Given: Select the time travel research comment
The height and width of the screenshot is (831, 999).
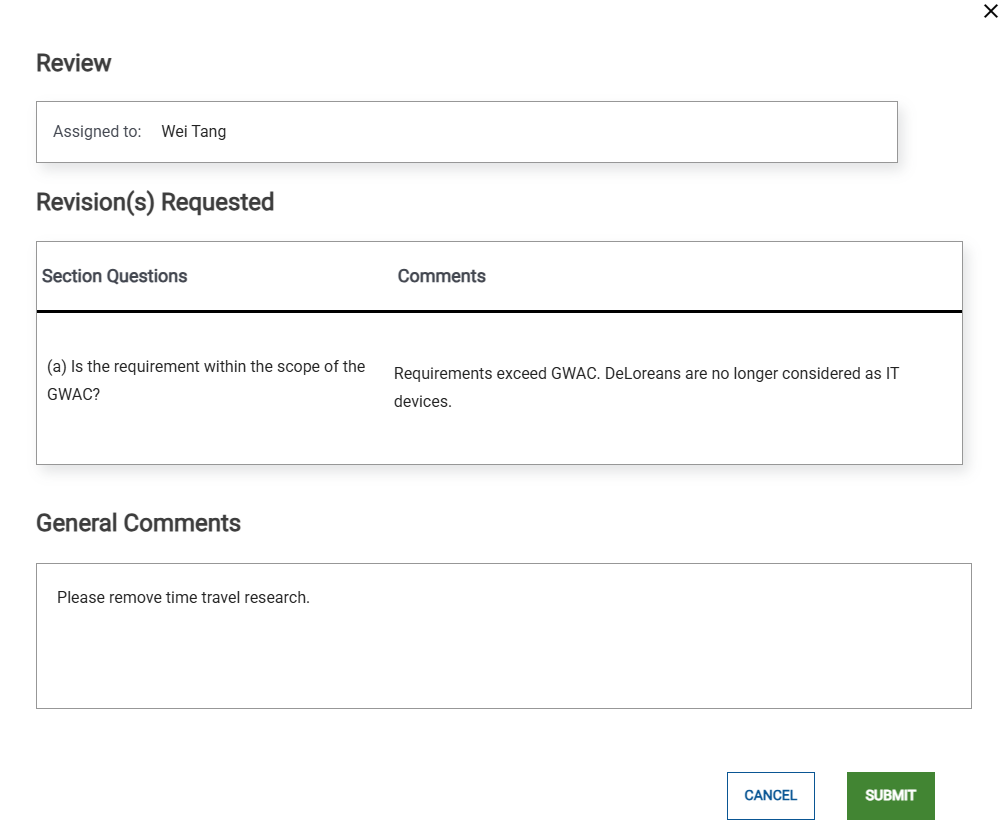Looking at the screenshot, I should 181,597.
